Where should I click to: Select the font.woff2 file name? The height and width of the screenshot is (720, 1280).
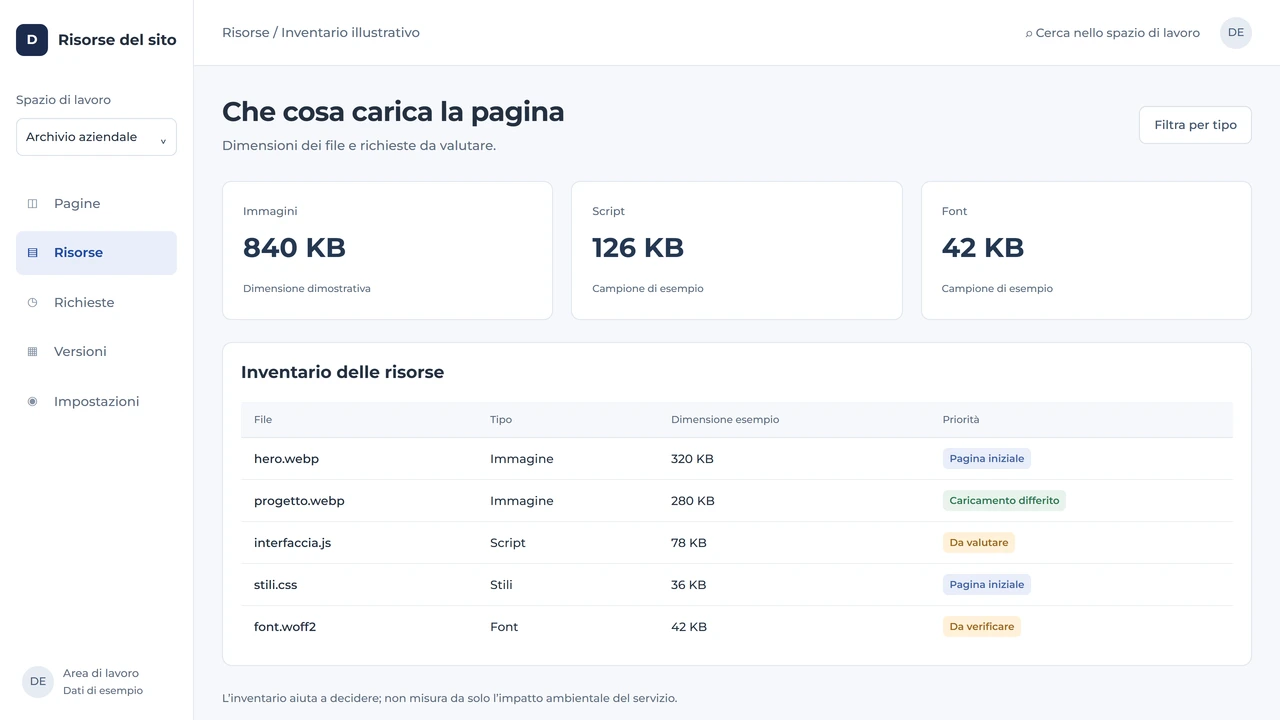285,627
